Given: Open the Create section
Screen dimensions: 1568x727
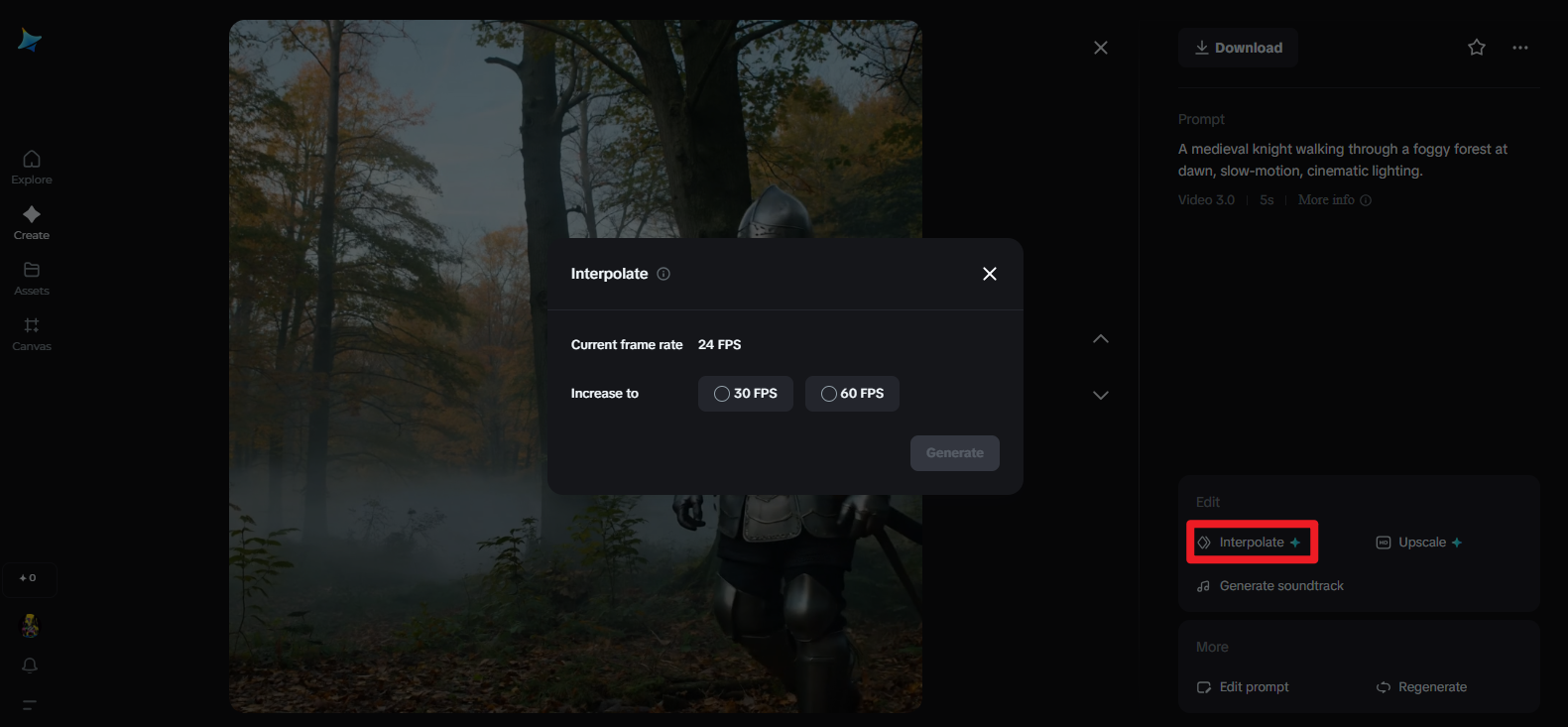Looking at the screenshot, I should tap(32, 222).
